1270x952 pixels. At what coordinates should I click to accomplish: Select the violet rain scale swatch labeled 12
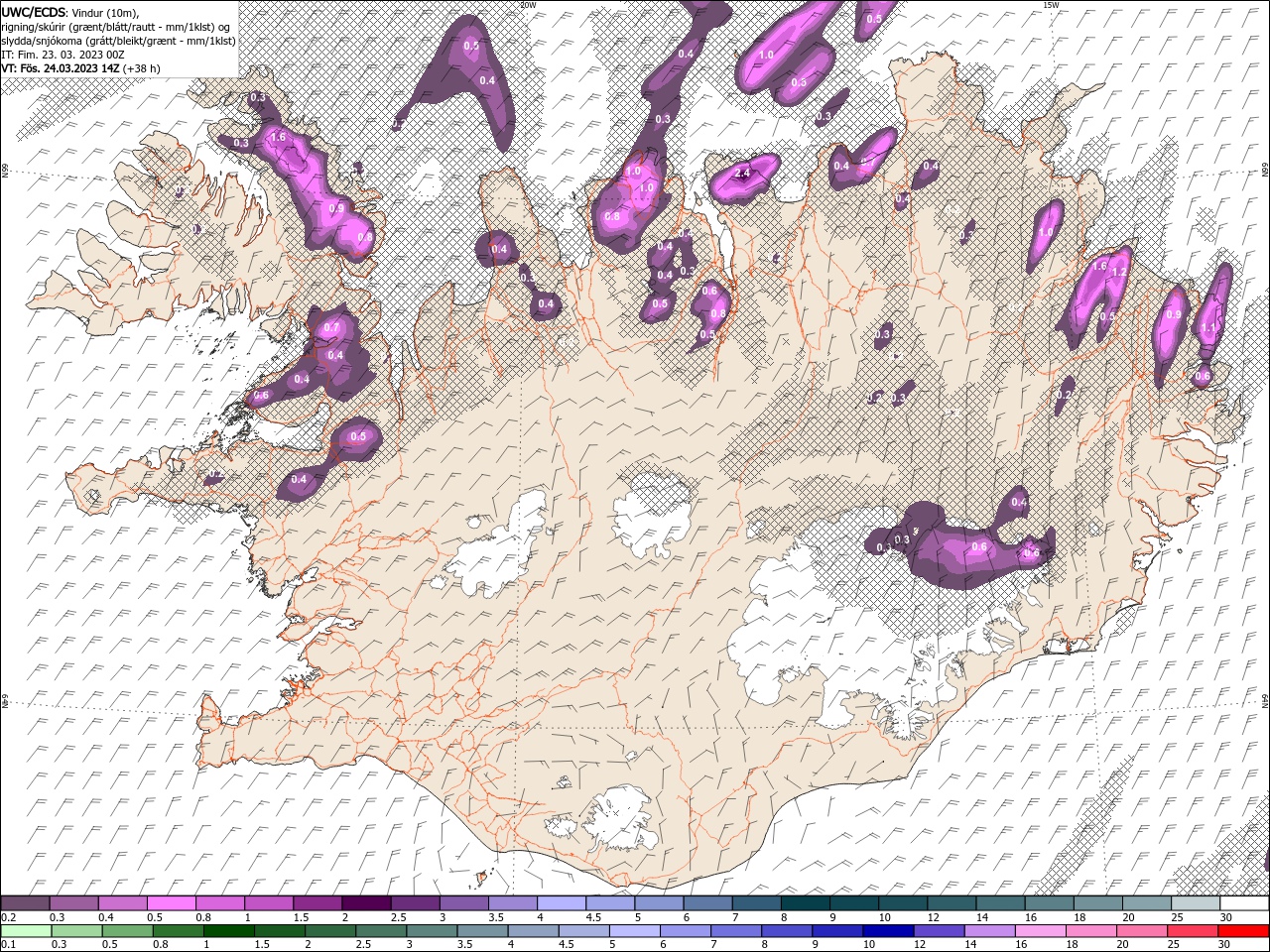pyautogui.click(x=939, y=931)
